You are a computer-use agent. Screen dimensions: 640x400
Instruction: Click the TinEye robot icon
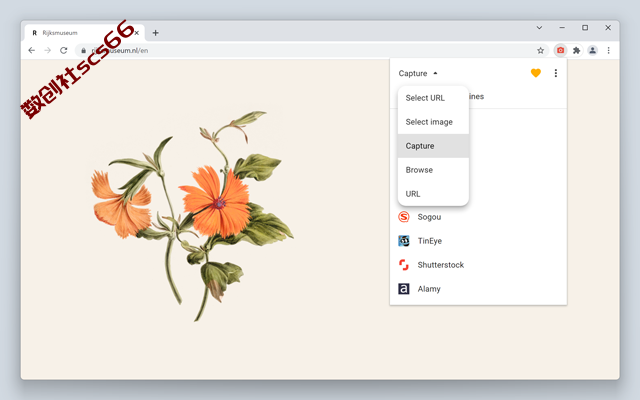coord(404,241)
